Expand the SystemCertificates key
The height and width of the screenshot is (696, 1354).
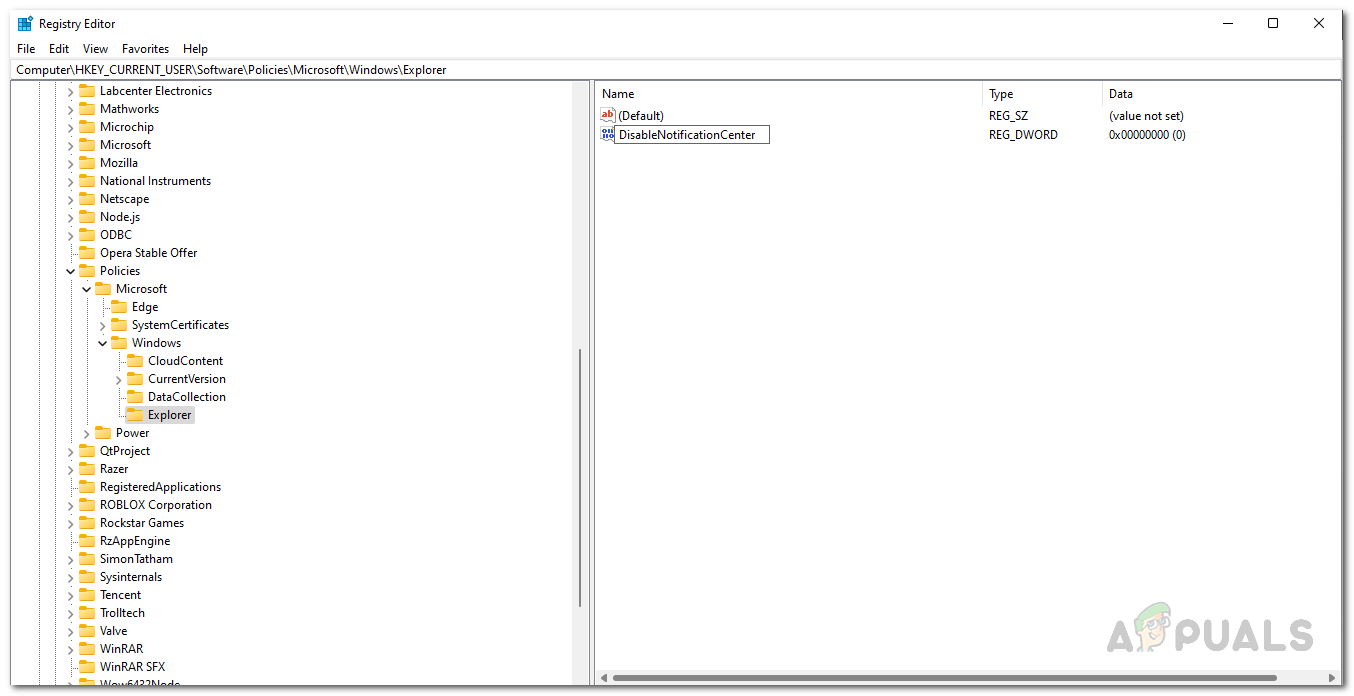tap(102, 325)
